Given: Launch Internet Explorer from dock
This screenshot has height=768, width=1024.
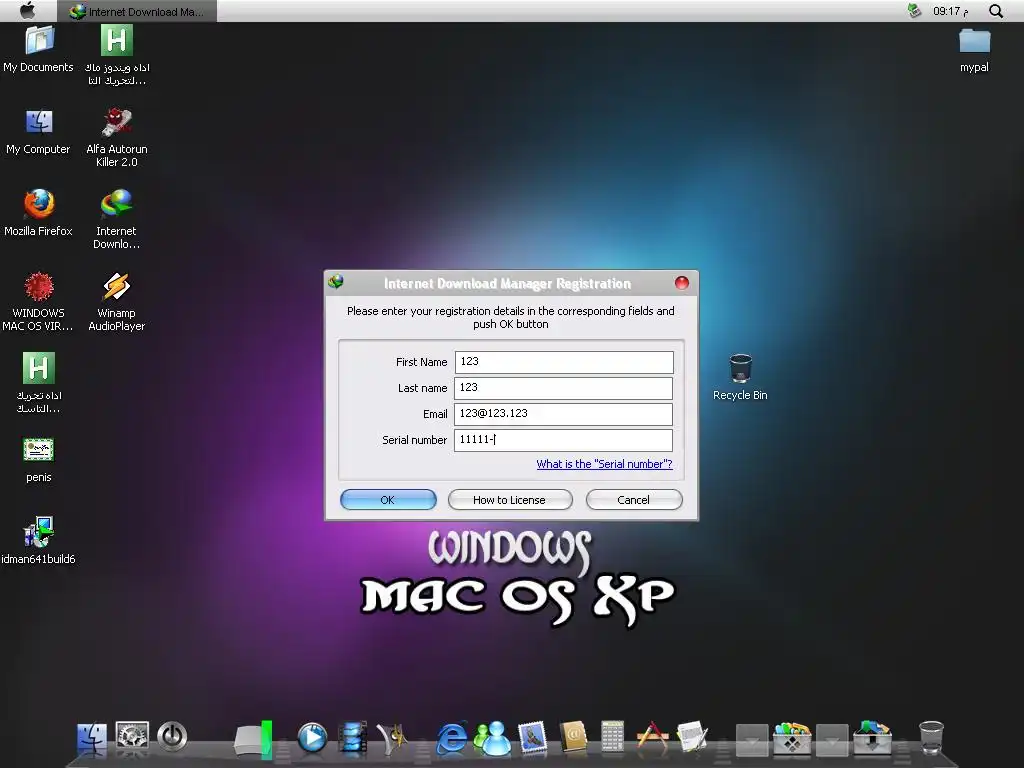Looking at the screenshot, I should click(451, 738).
